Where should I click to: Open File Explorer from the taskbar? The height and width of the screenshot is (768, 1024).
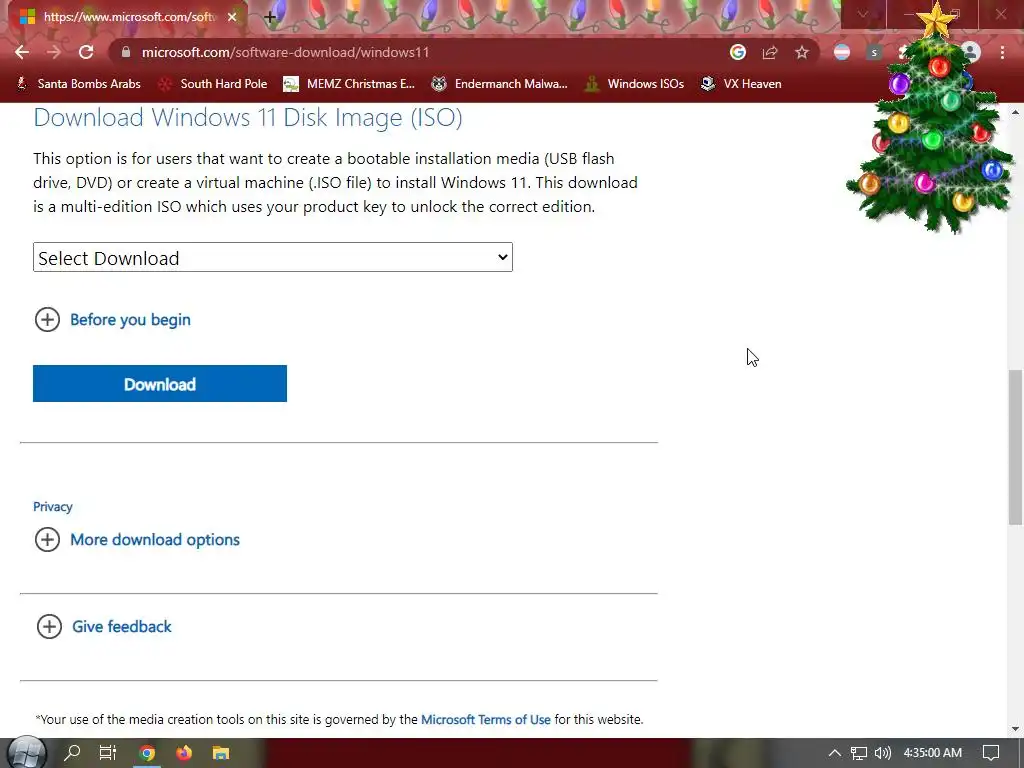click(x=221, y=753)
